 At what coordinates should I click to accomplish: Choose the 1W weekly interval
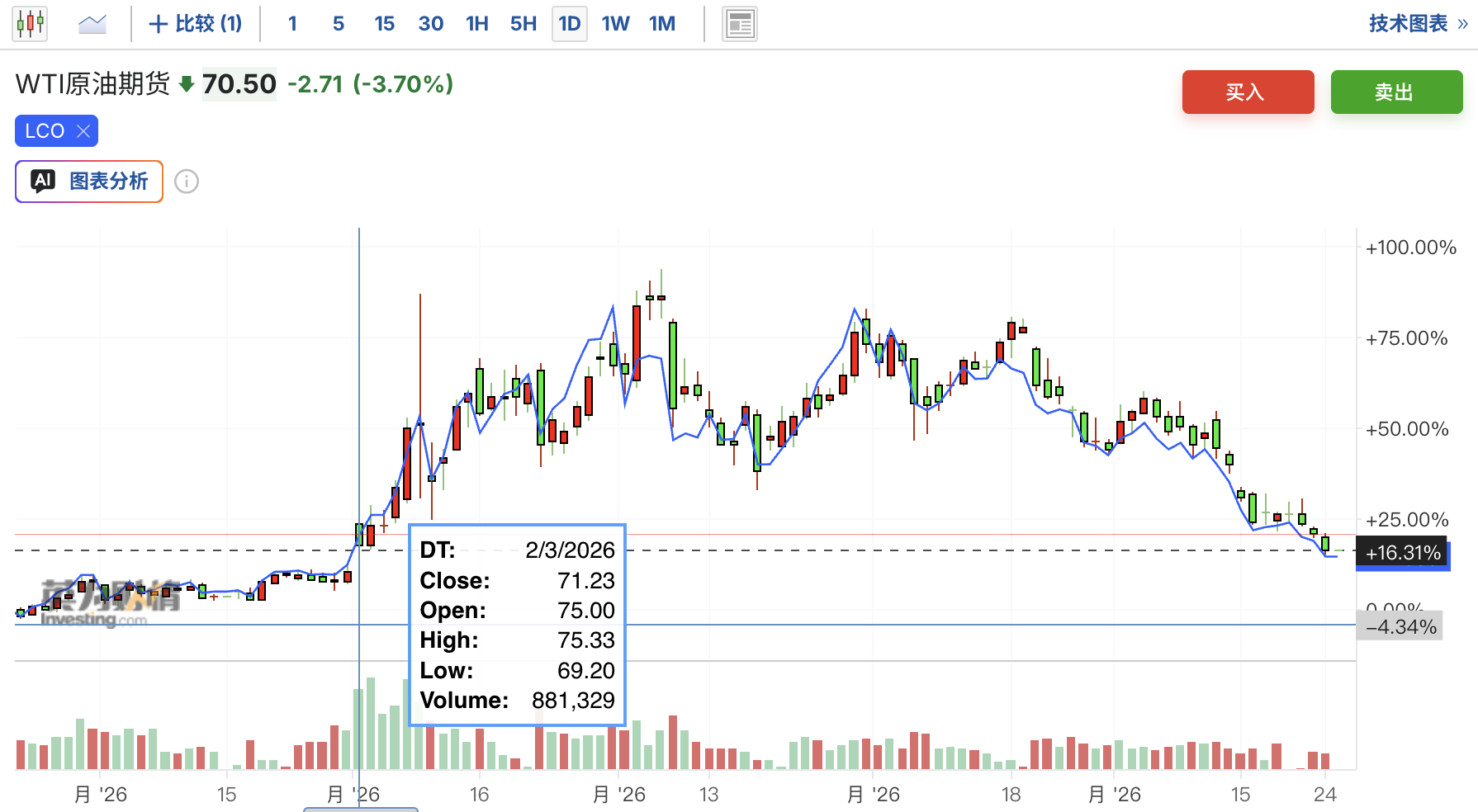click(615, 24)
